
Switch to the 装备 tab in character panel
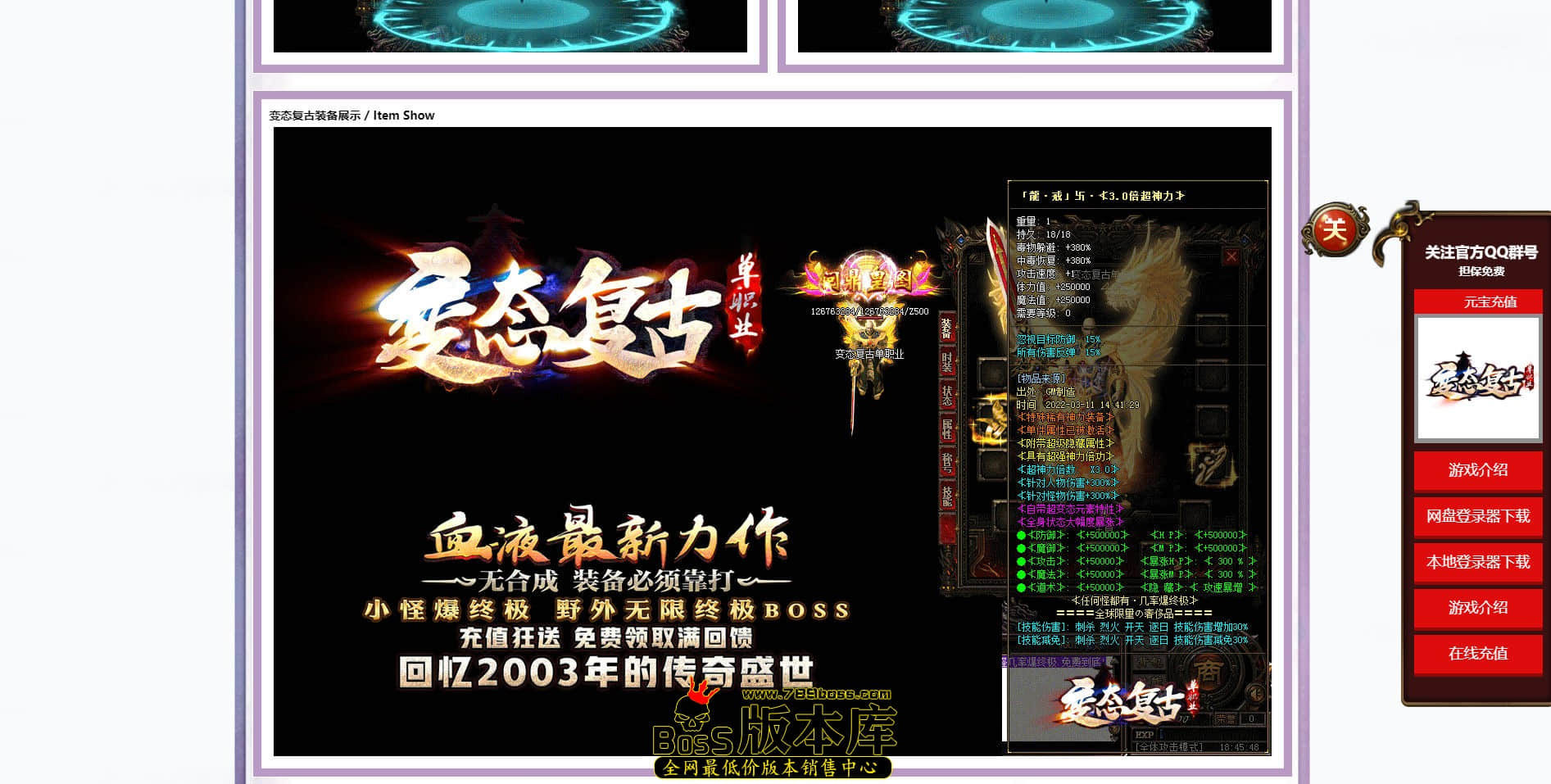pyautogui.click(x=946, y=329)
